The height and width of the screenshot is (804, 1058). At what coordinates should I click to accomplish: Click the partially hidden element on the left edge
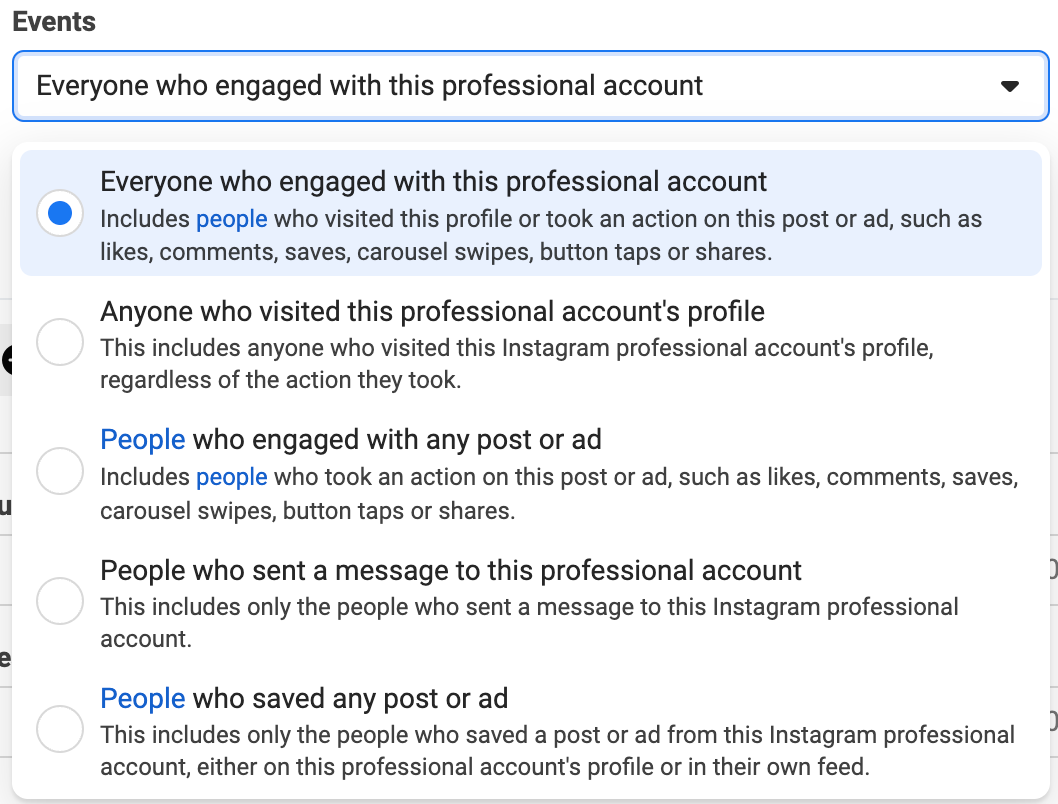click(x=5, y=360)
